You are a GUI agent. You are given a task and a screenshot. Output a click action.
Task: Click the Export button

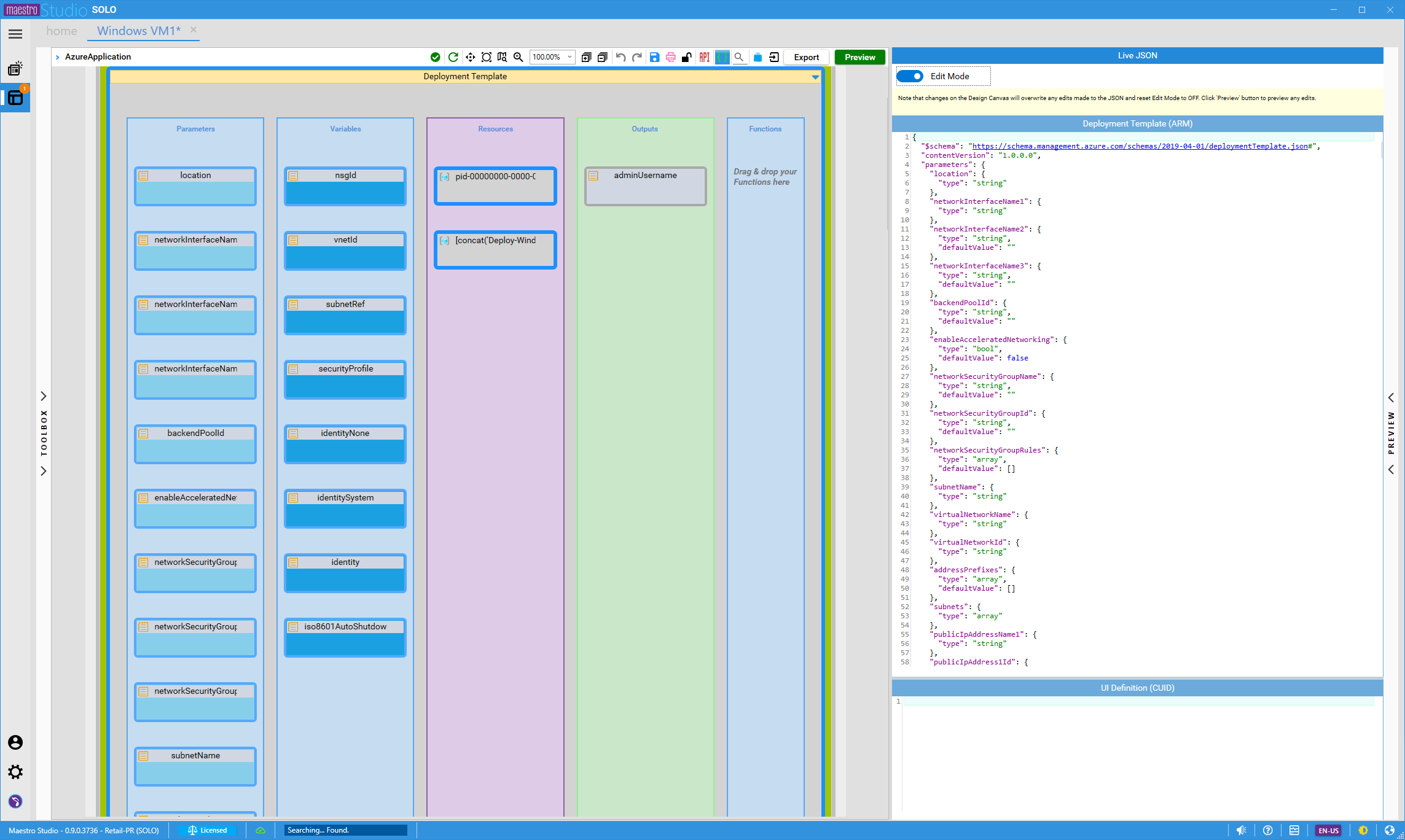pyautogui.click(x=807, y=57)
